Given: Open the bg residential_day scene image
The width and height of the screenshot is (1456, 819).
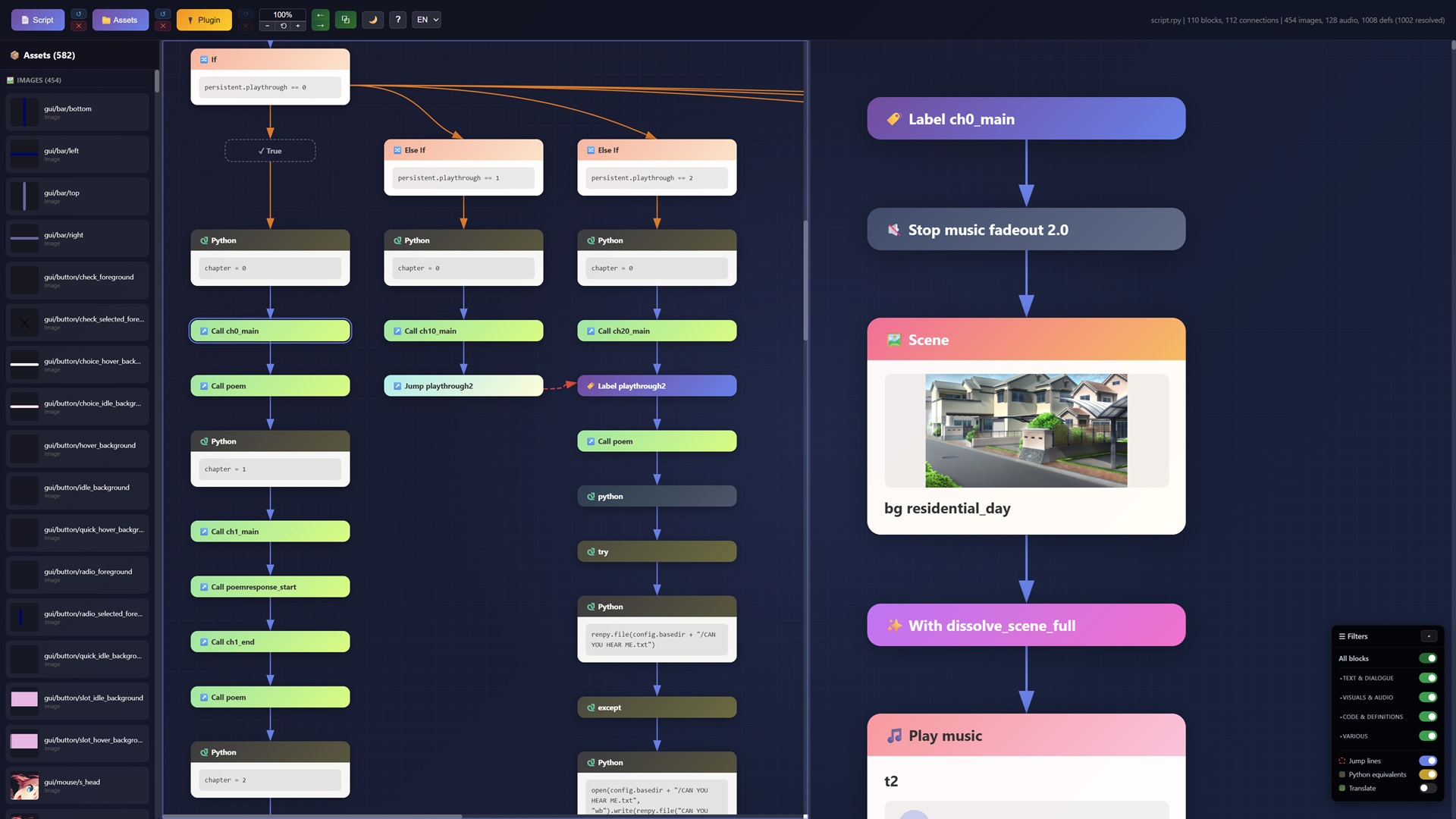Looking at the screenshot, I should coord(1026,430).
